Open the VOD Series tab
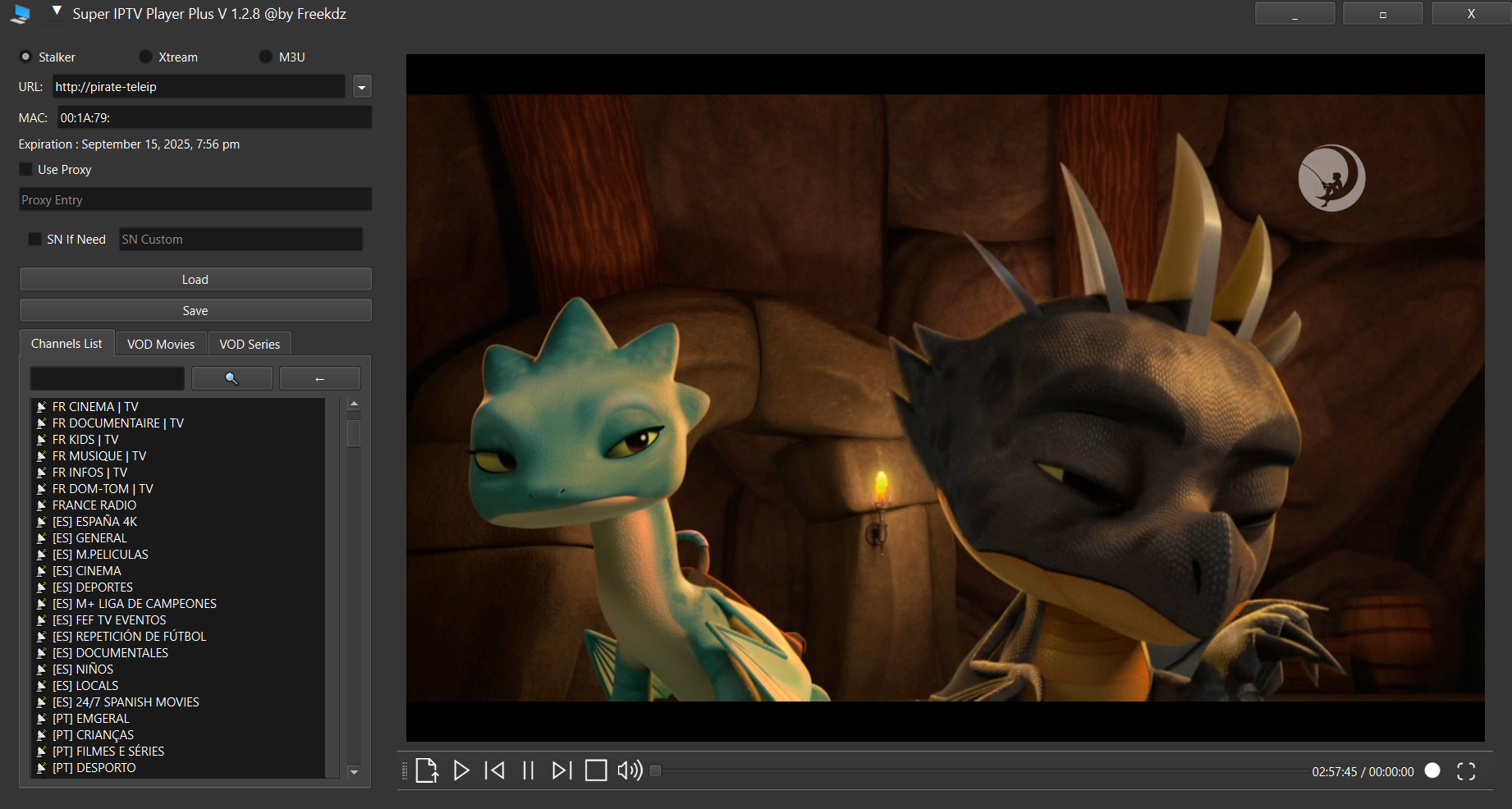The width and height of the screenshot is (1512, 809). [250, 345]
